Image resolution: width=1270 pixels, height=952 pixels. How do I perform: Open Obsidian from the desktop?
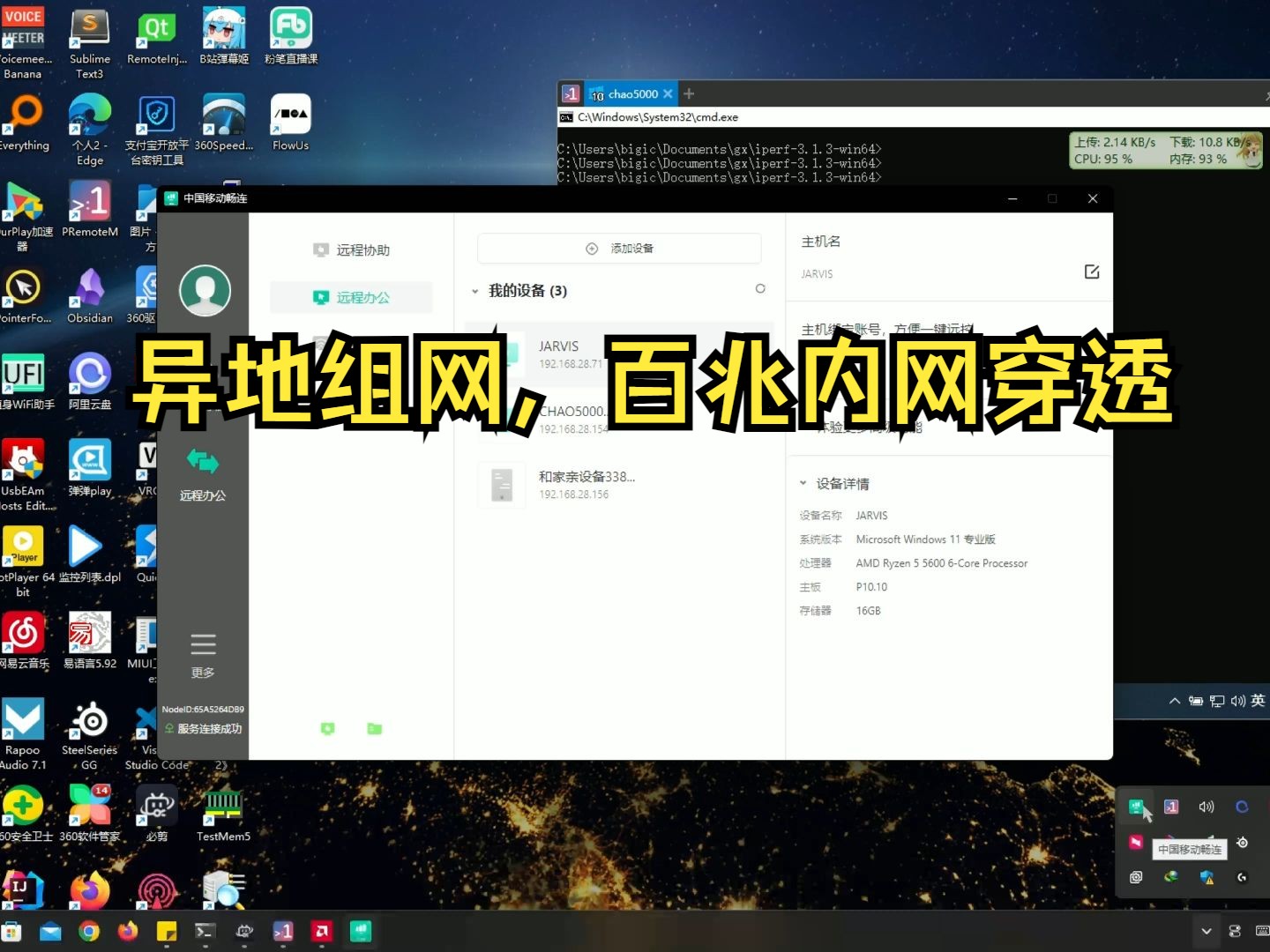(x=90, y=295)
